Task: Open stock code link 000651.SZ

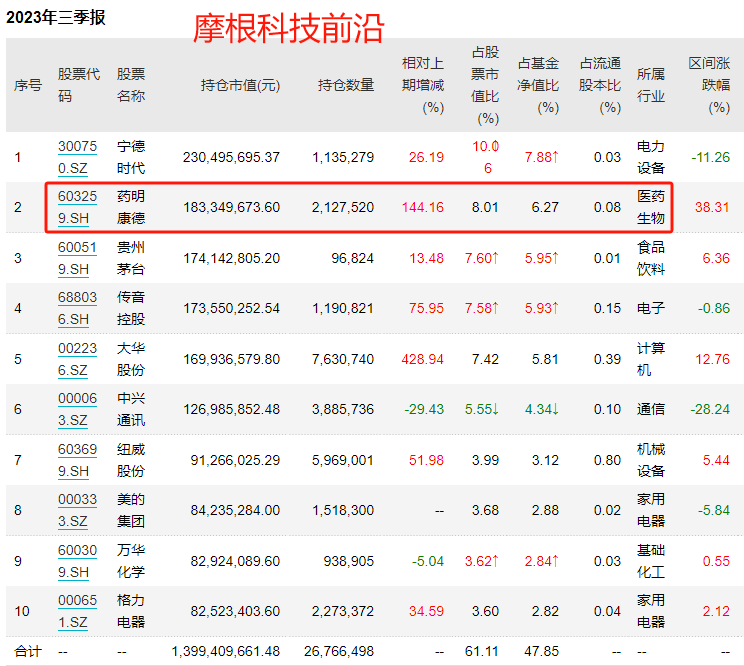Action: (77, 611)
